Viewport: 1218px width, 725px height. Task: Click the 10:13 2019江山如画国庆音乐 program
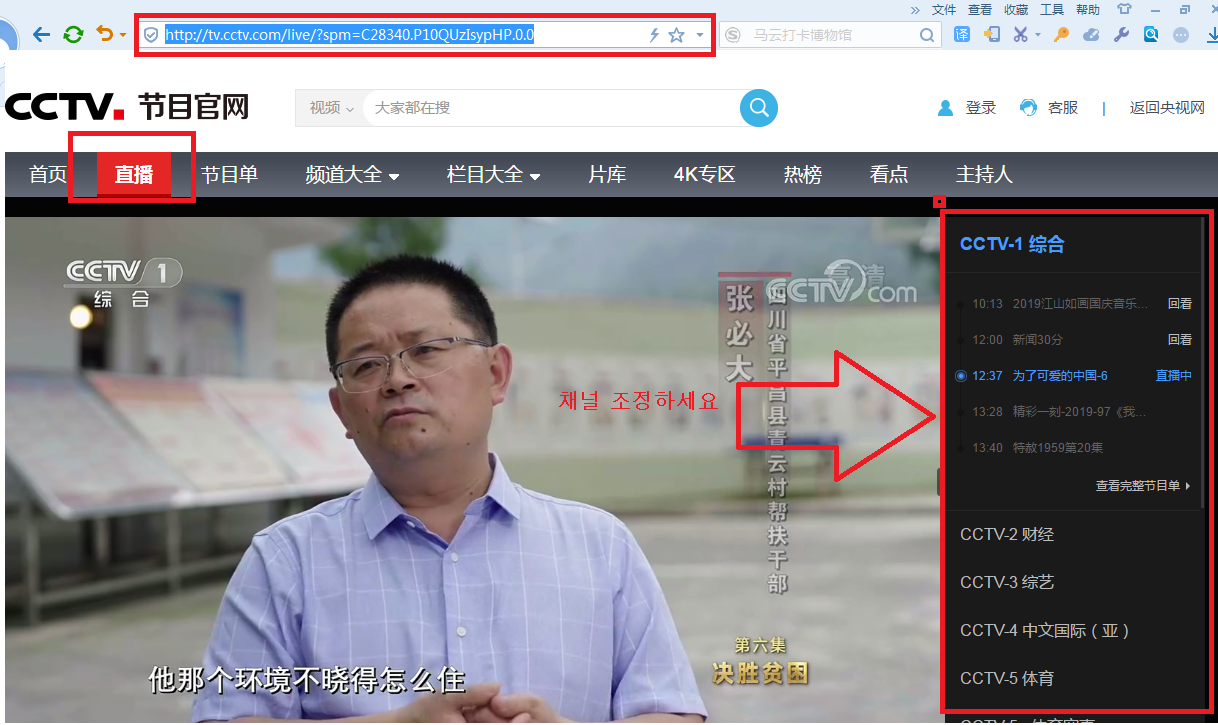[x=1060, y=304]
